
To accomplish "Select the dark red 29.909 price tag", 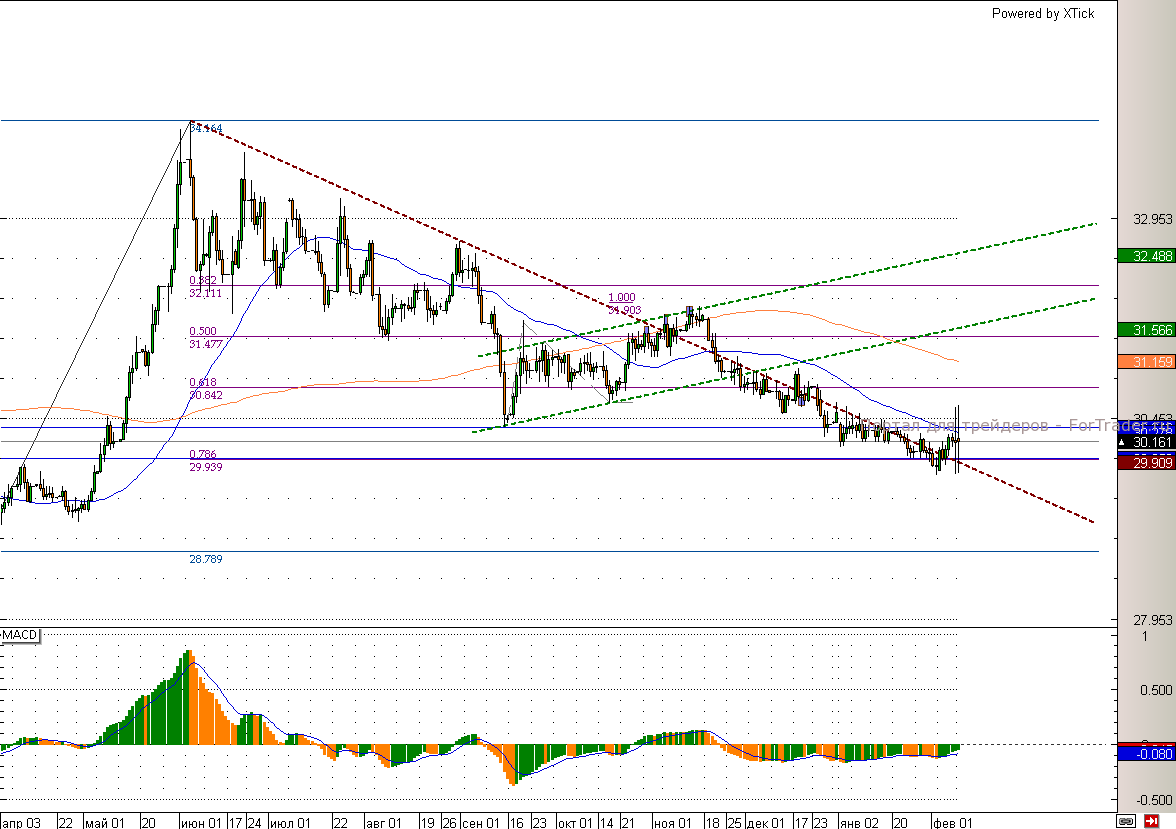I will pos(1145,464).
